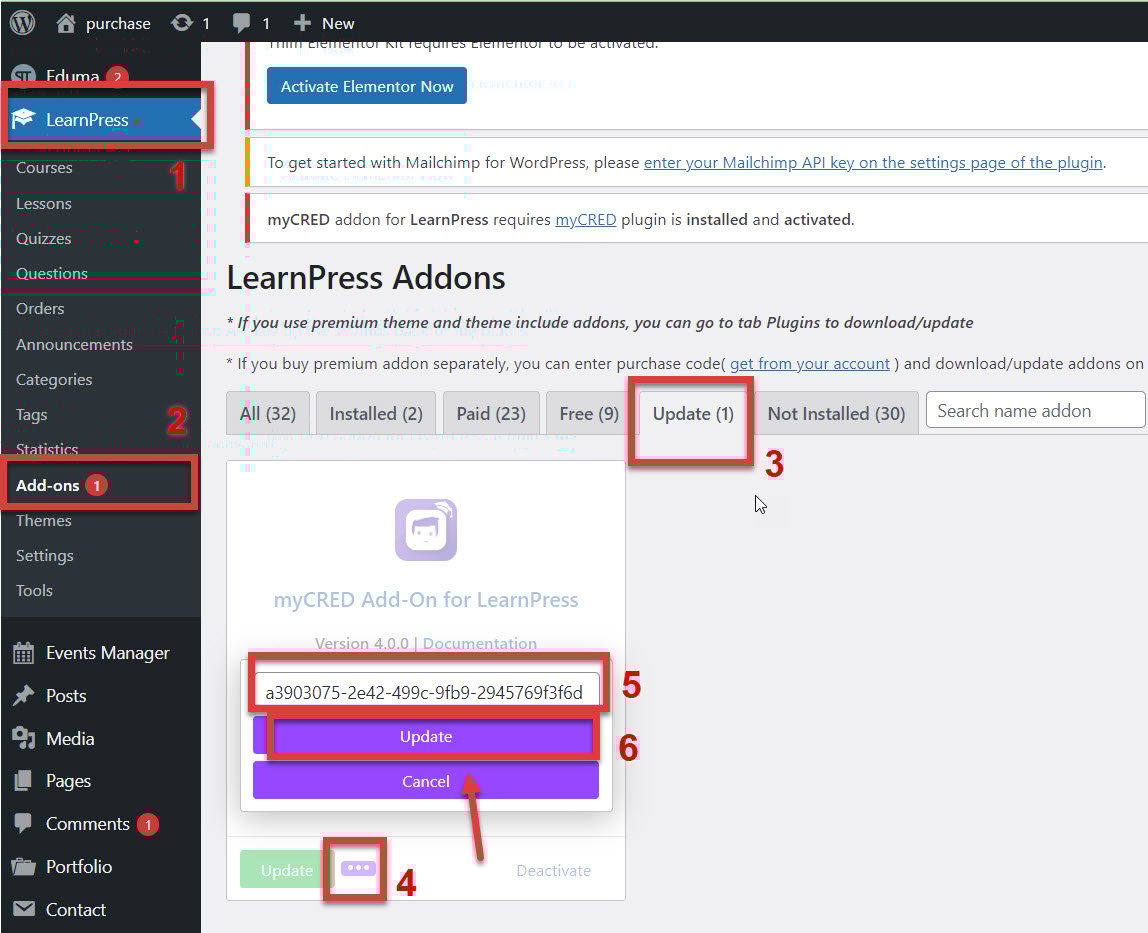
Task: Click the myCRED add-on logo icon
Action: point(426,529)
